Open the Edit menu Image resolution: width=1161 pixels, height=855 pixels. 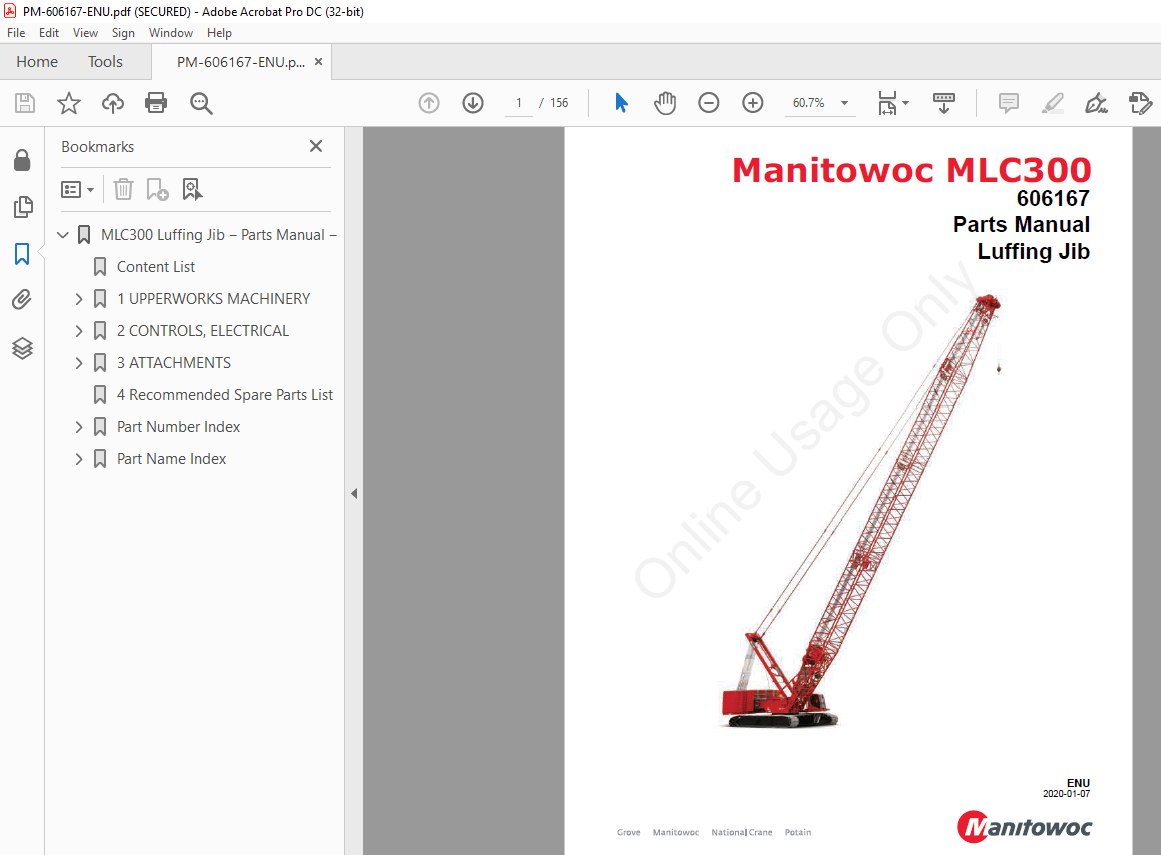(49, 33)
